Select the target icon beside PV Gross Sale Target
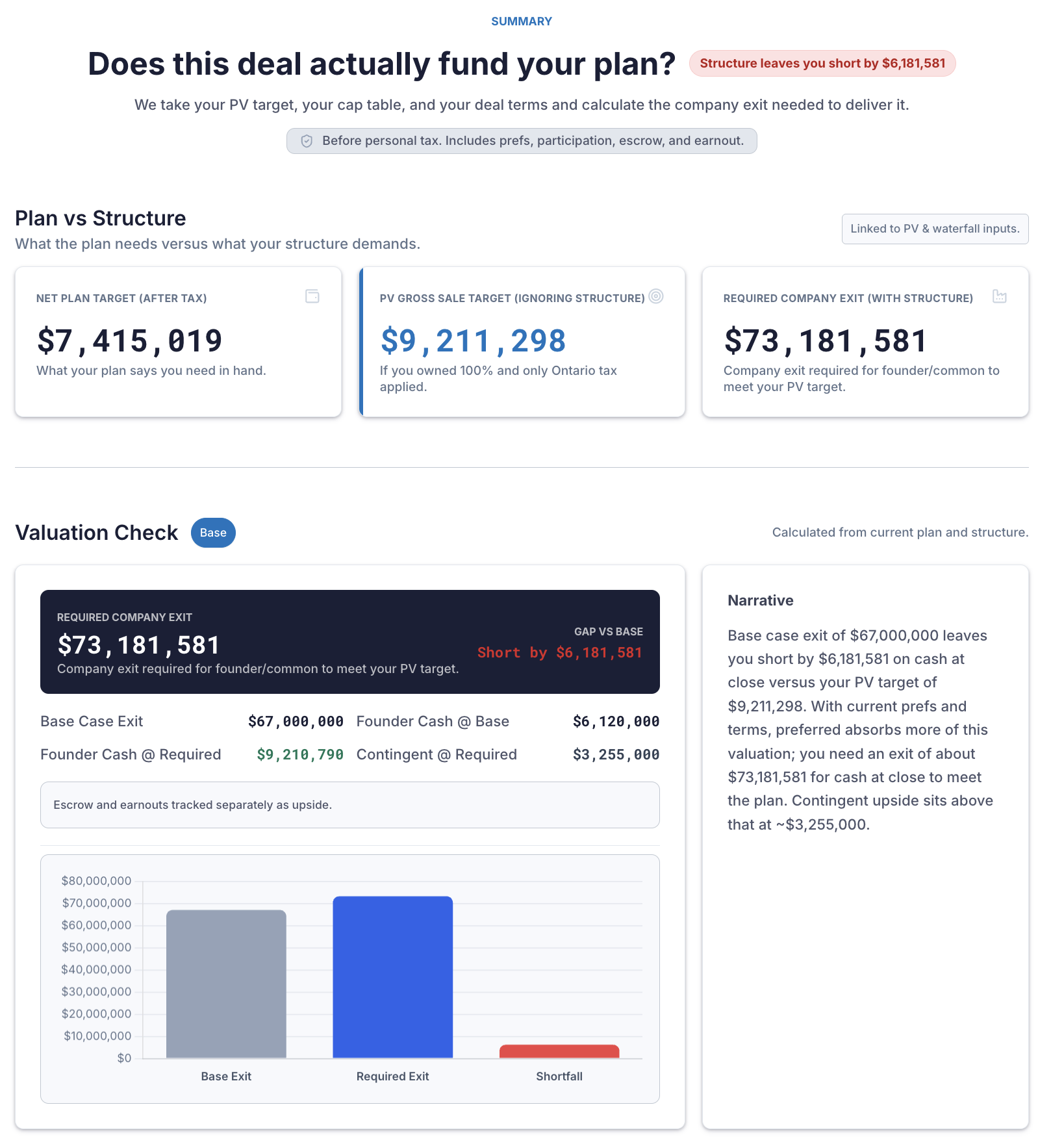This screenshot has width=1064, height=1146. 655,296
